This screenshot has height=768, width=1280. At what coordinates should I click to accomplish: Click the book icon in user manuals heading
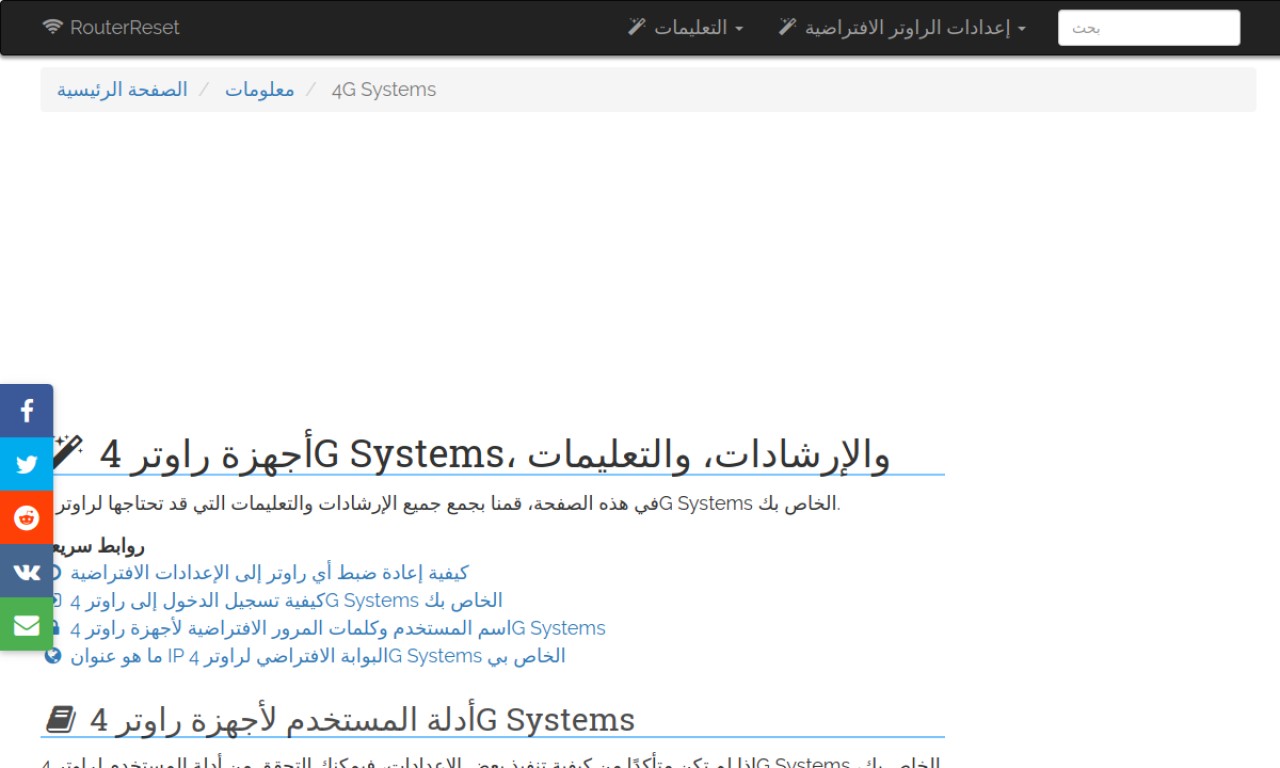[61, 719]
